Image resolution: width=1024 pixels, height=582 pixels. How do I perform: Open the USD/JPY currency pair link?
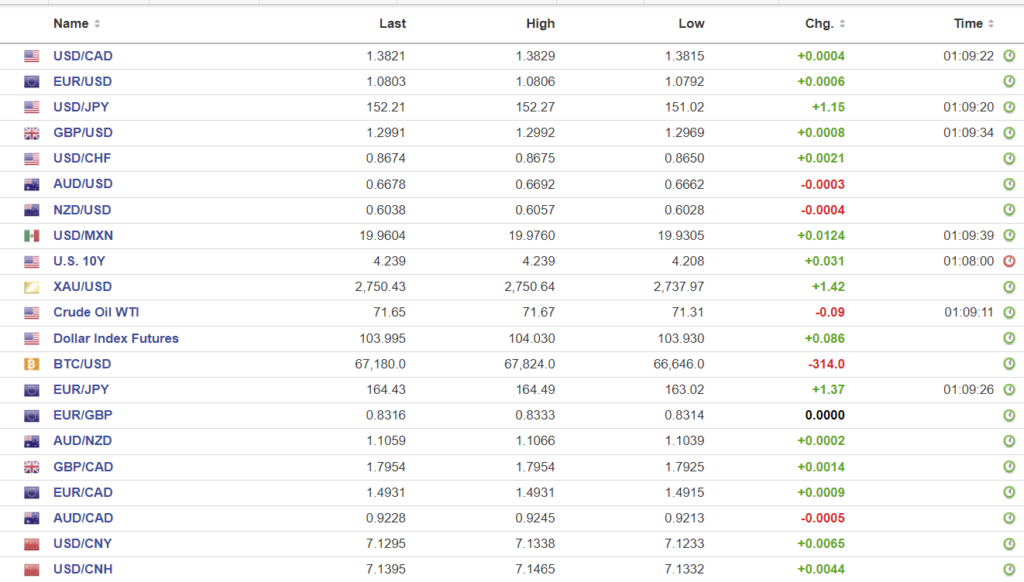(83, 107)
